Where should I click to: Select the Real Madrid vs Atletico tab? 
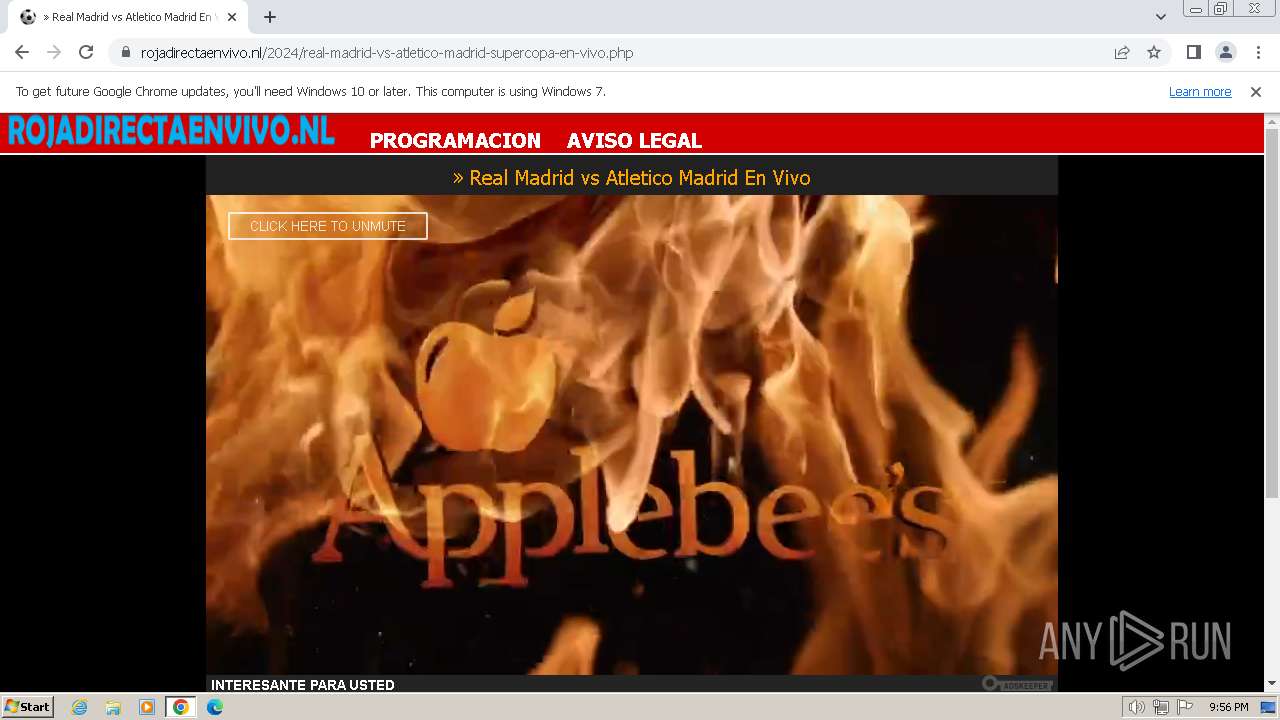coord(129,17)
